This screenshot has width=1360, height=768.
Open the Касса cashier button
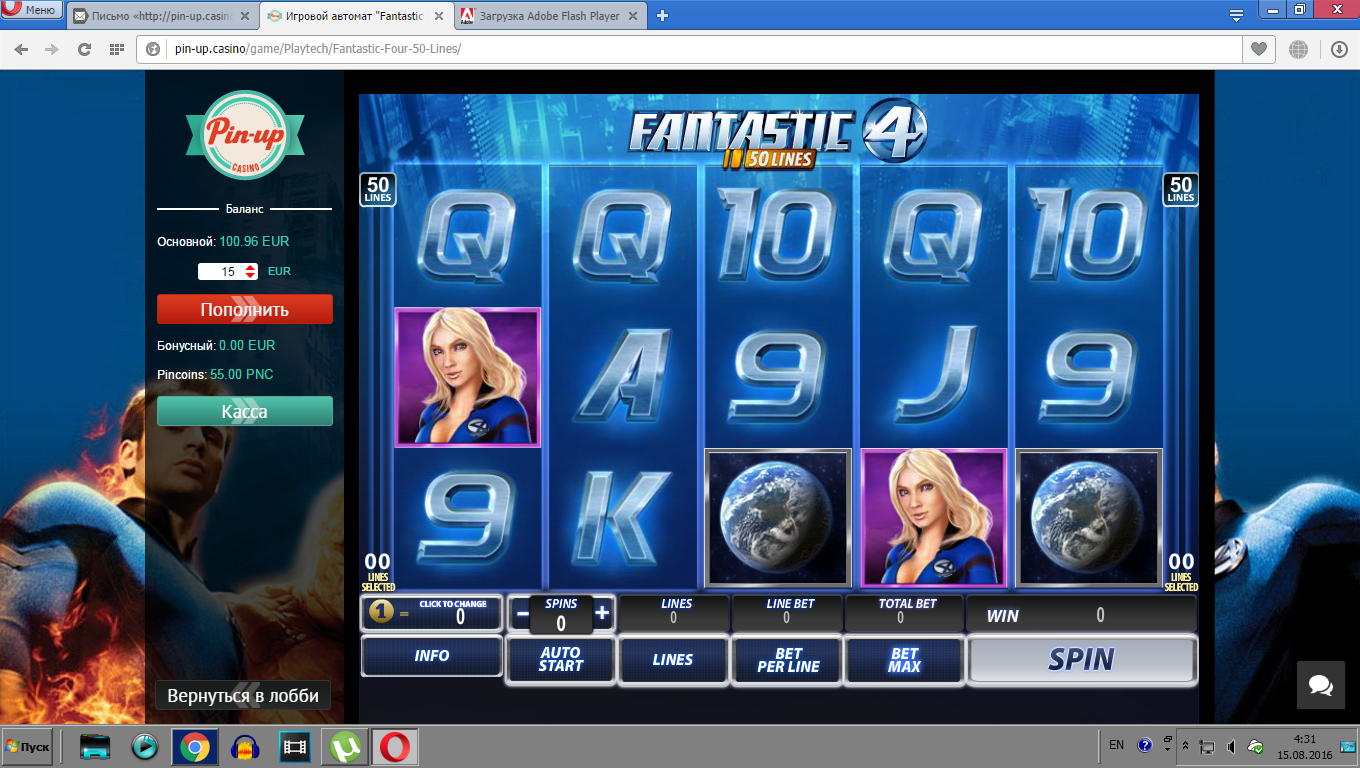tap(245, 411)
